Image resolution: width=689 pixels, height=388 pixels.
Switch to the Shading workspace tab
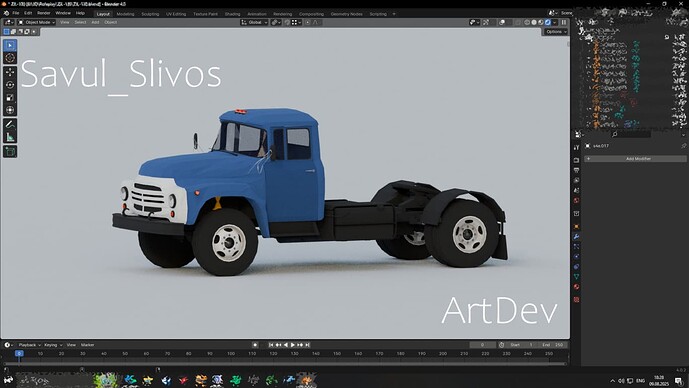[x=232, y=14]
